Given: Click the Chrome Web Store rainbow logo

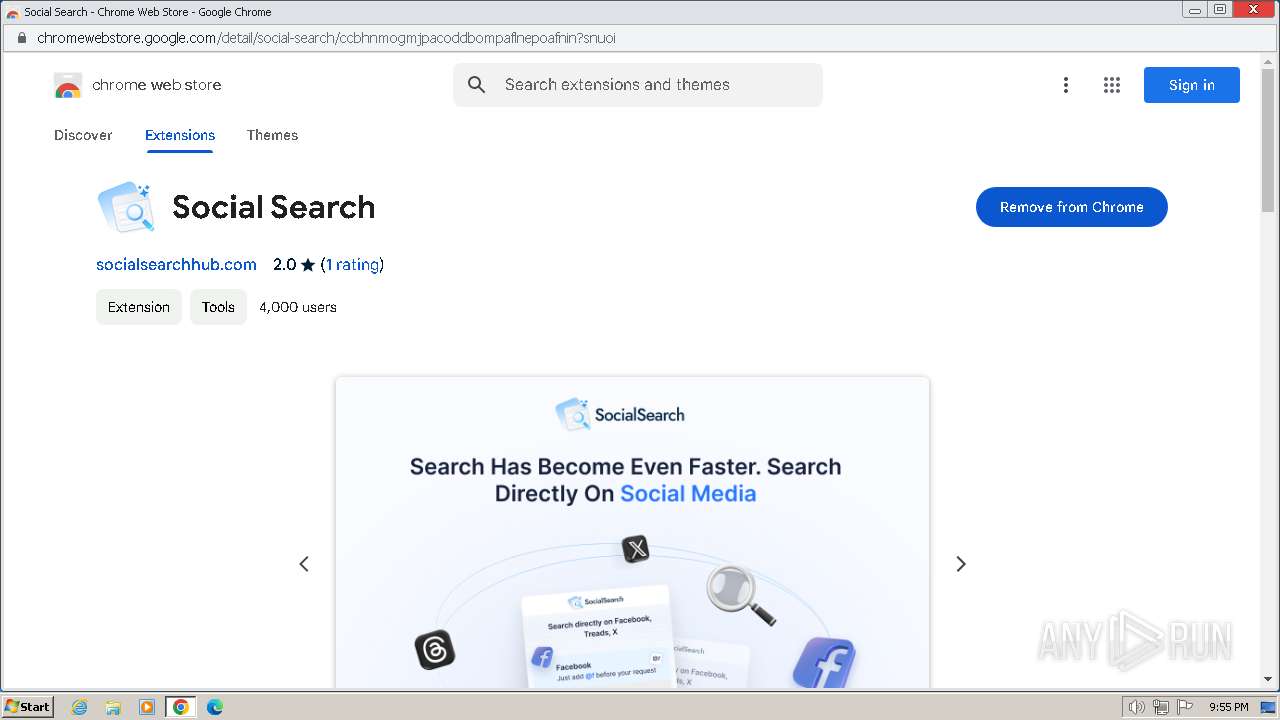Looking at the screenshot, I should click(x=68, y=85).
